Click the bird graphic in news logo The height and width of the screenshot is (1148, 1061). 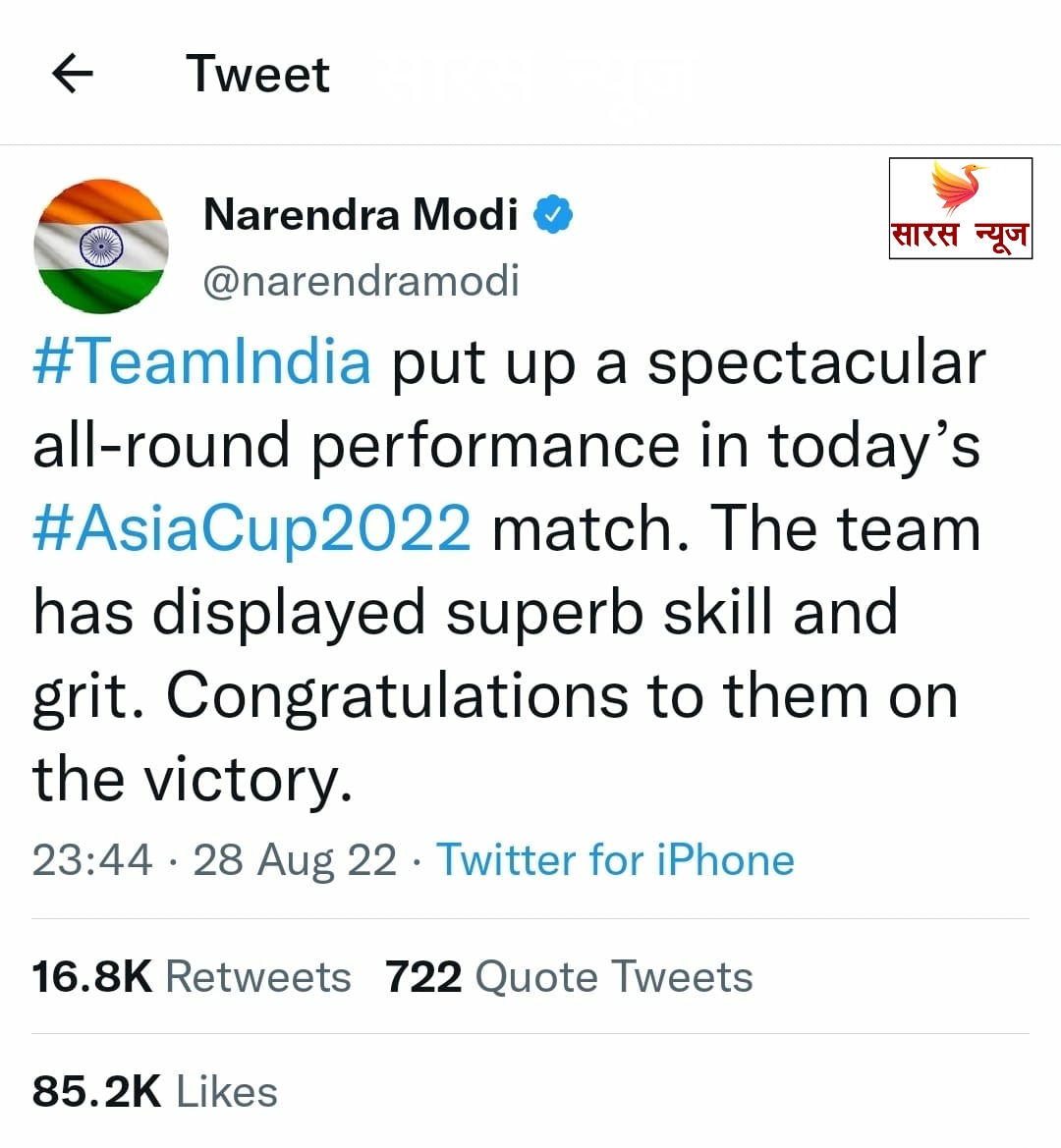click(x=957, y=189)
